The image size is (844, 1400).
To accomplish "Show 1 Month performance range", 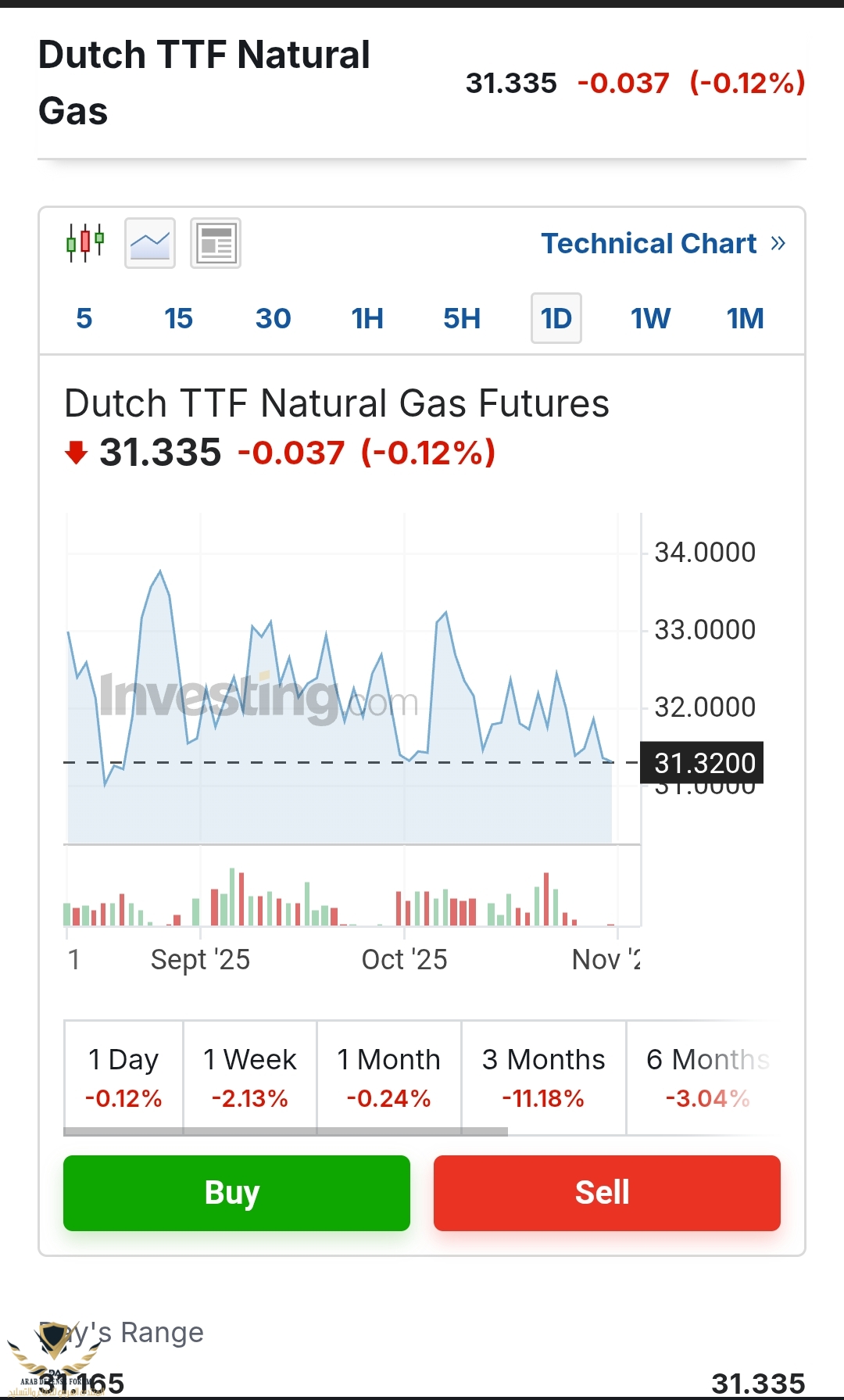I will click(388, 1077).
